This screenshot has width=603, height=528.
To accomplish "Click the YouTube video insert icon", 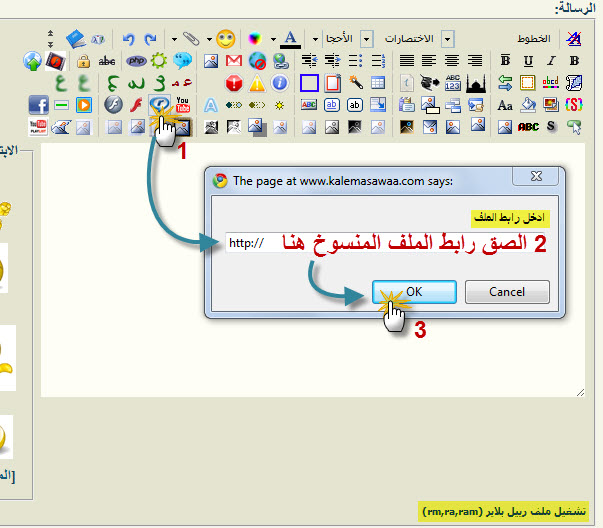I will coord(183,105).
